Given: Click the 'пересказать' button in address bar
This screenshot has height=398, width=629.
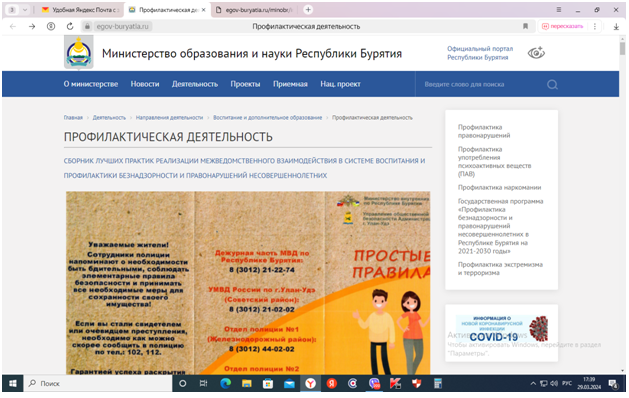Looking at the screenshot, I should click(x=562, y=26).
